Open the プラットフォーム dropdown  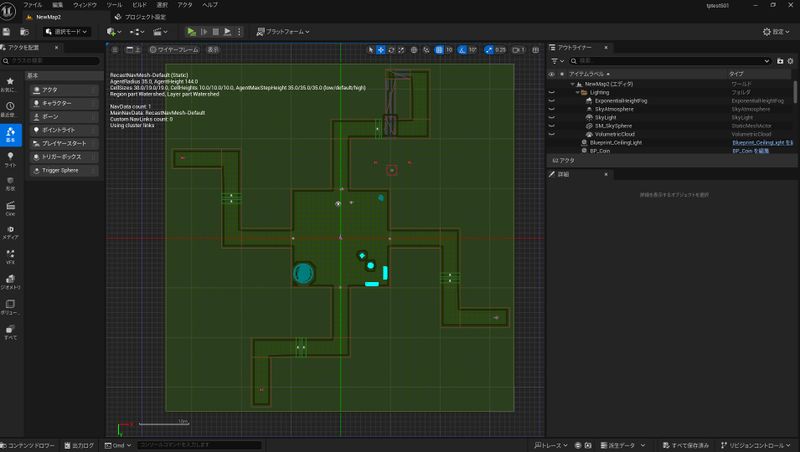point(283,32)
